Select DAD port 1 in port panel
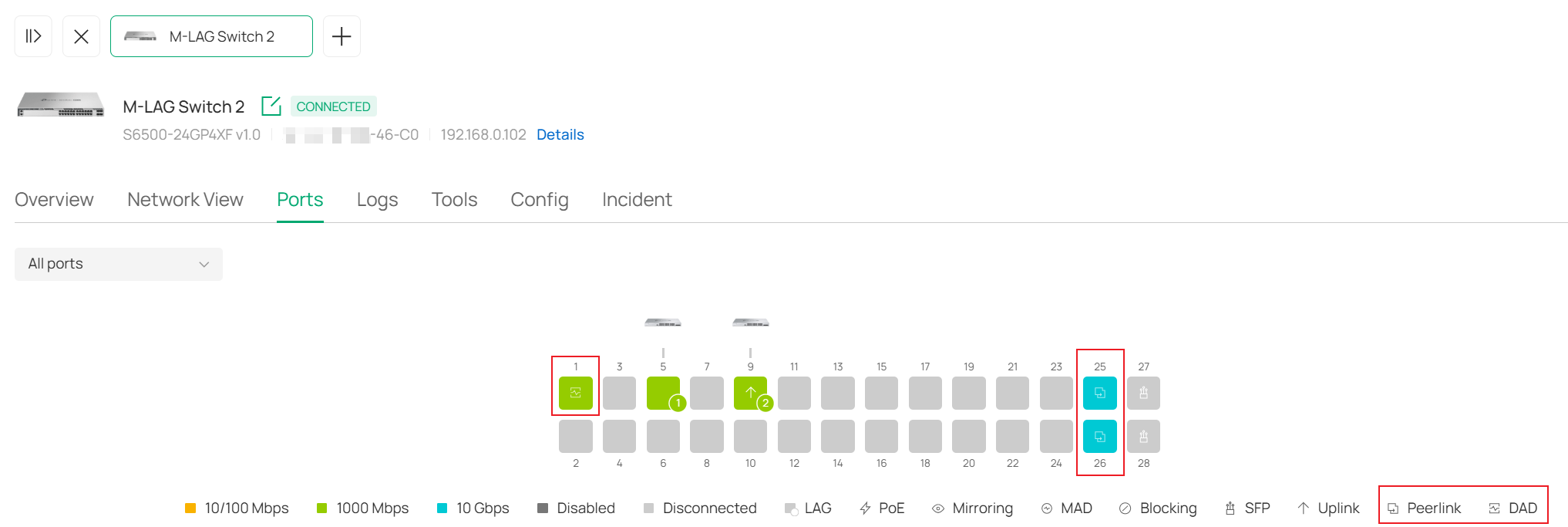This screenshot has height=527, width=1568. coord(575,393)
